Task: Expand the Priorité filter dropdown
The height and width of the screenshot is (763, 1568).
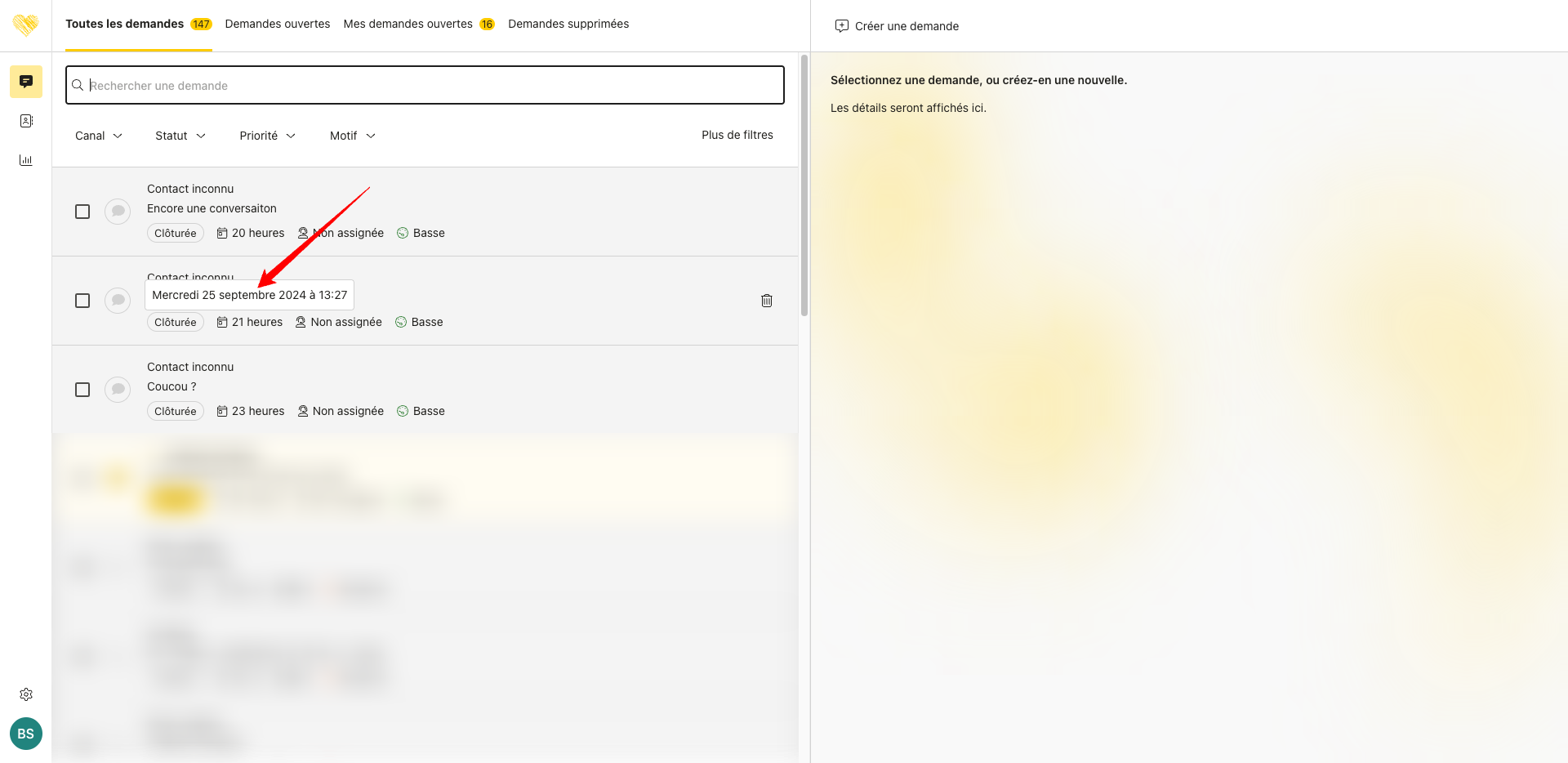Action: (267, 136)
